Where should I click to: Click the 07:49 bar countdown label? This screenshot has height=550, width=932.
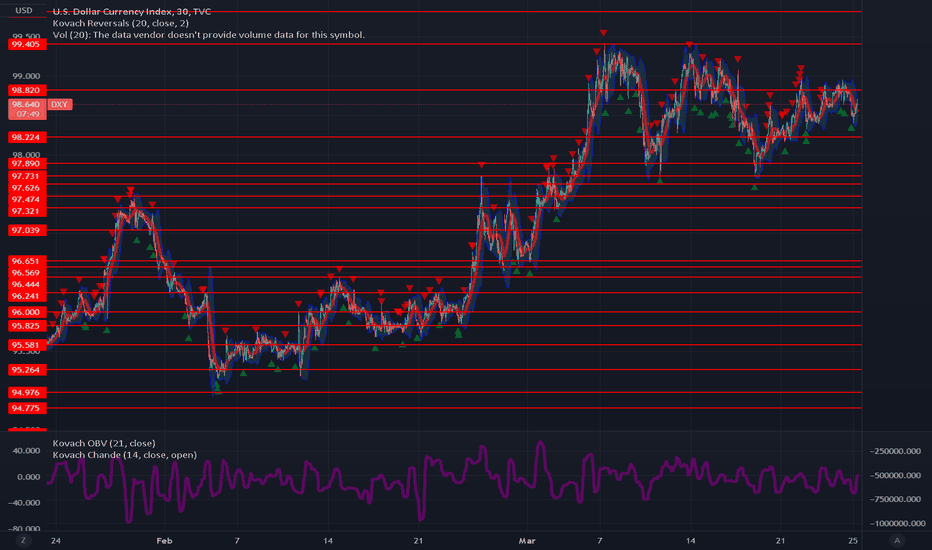click(x=27, y=114)
